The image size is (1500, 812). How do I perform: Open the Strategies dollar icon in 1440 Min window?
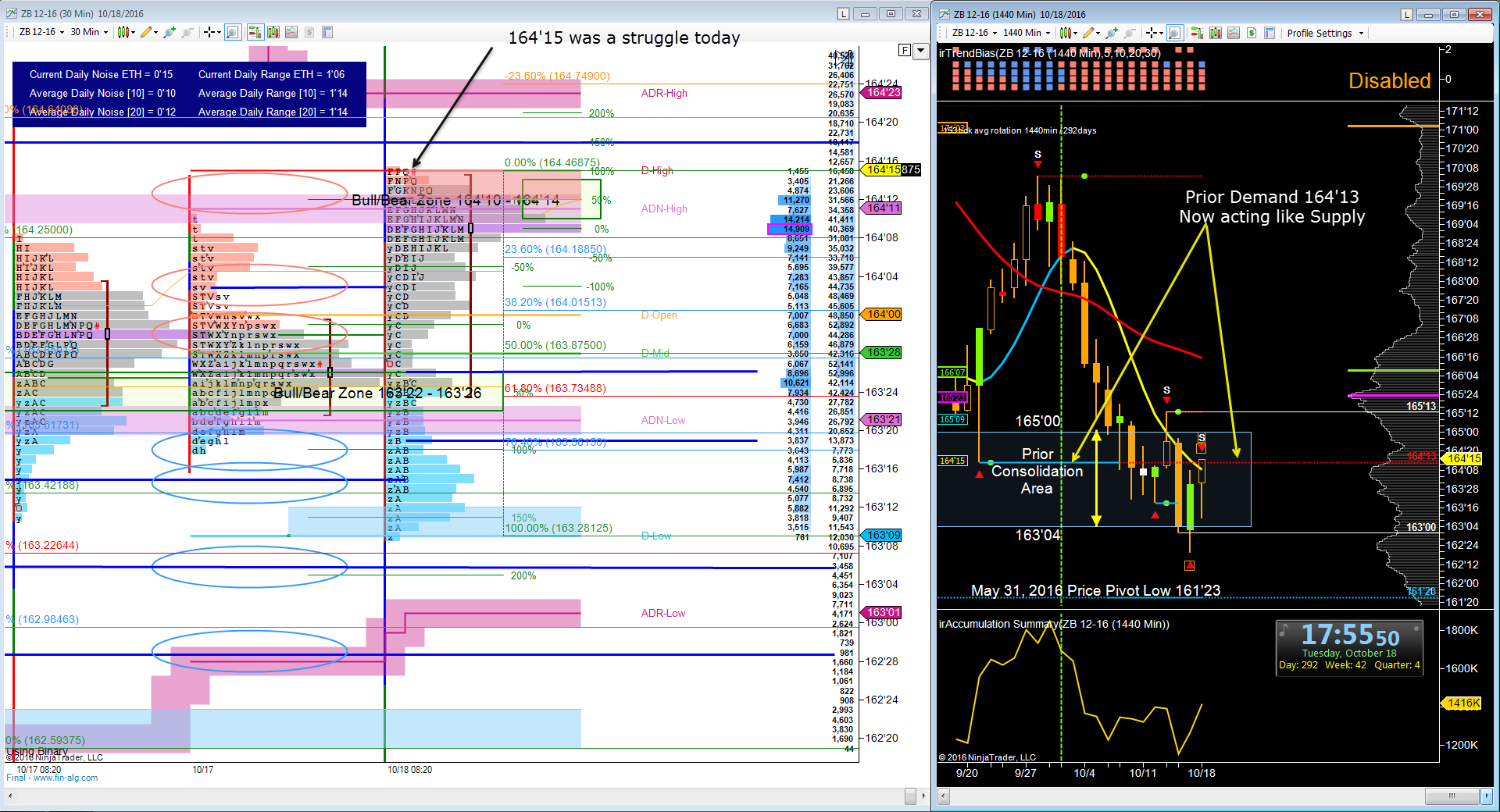(x=1252, y=33)
